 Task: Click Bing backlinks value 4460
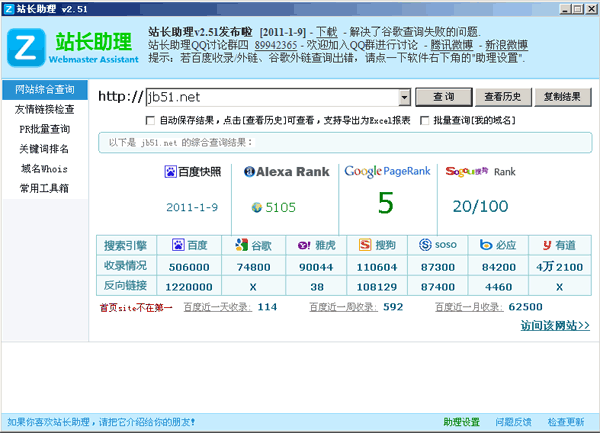tap(499, 287)
